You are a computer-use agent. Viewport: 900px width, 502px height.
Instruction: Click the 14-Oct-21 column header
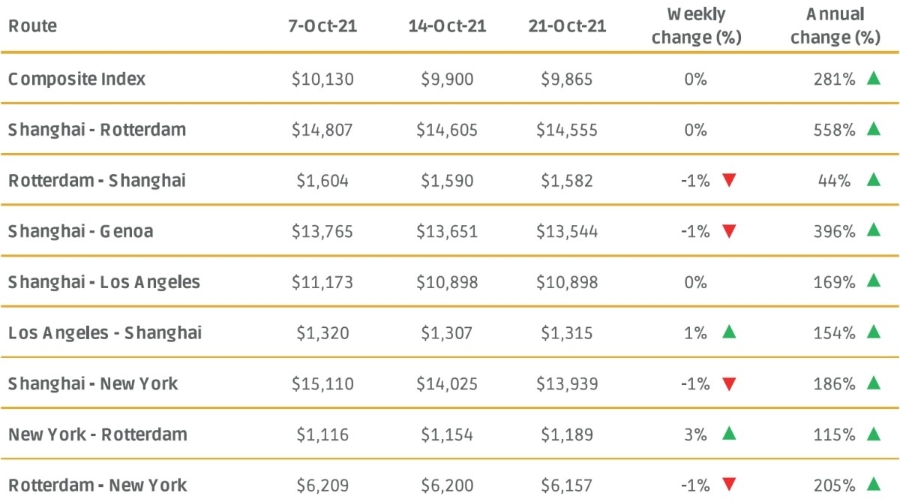445,26
